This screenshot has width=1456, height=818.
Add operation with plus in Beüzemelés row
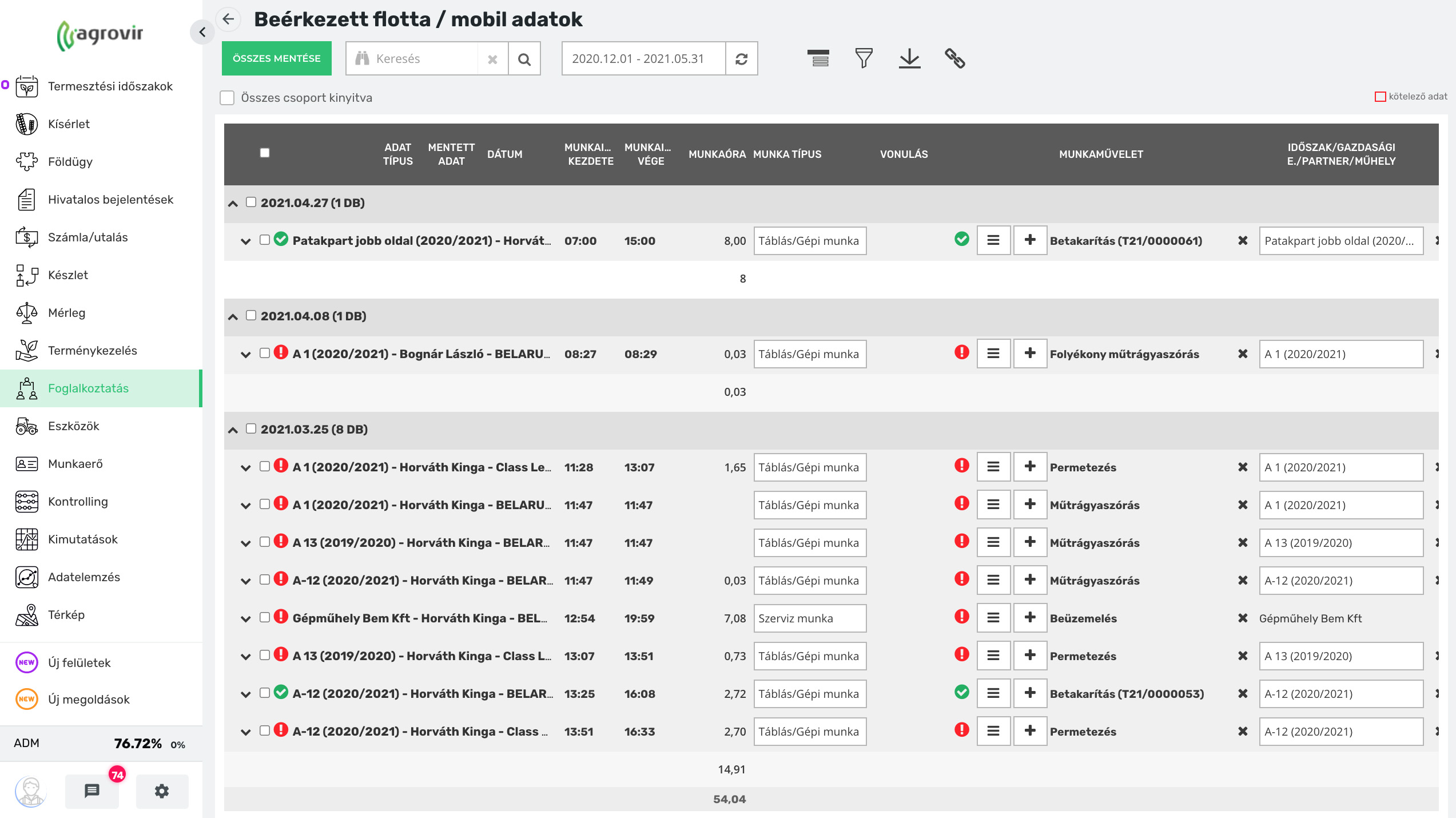(x=1030, y=618)
